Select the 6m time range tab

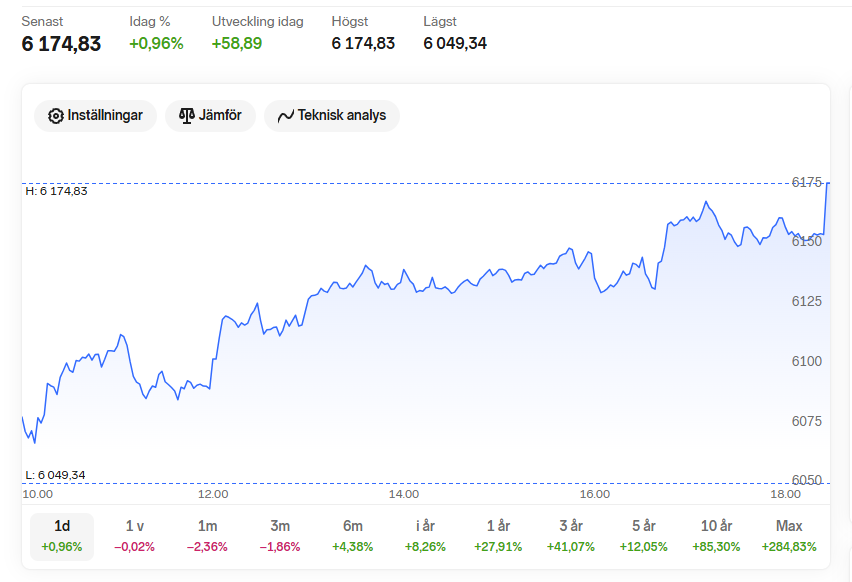(353, 536)
